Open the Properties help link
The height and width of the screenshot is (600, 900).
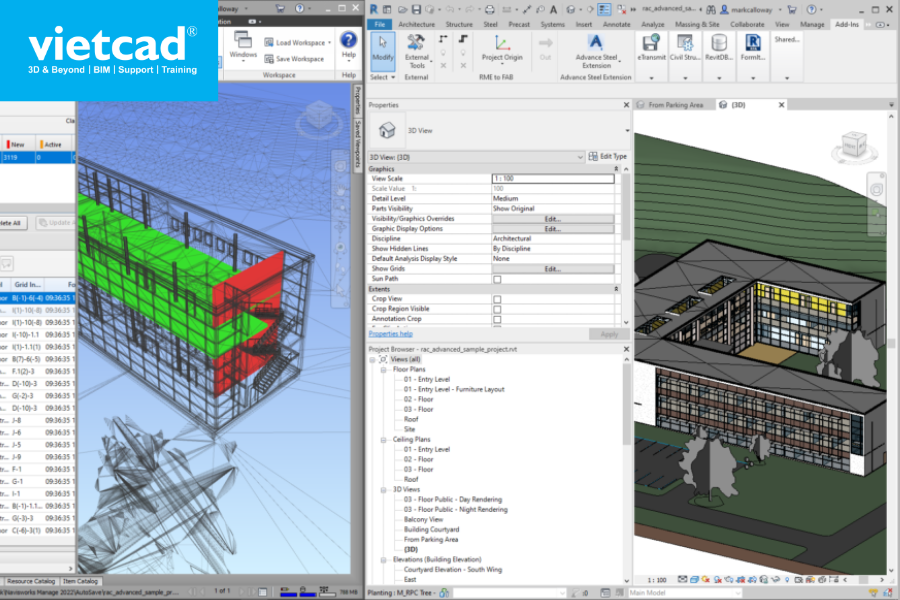(390, 334)
